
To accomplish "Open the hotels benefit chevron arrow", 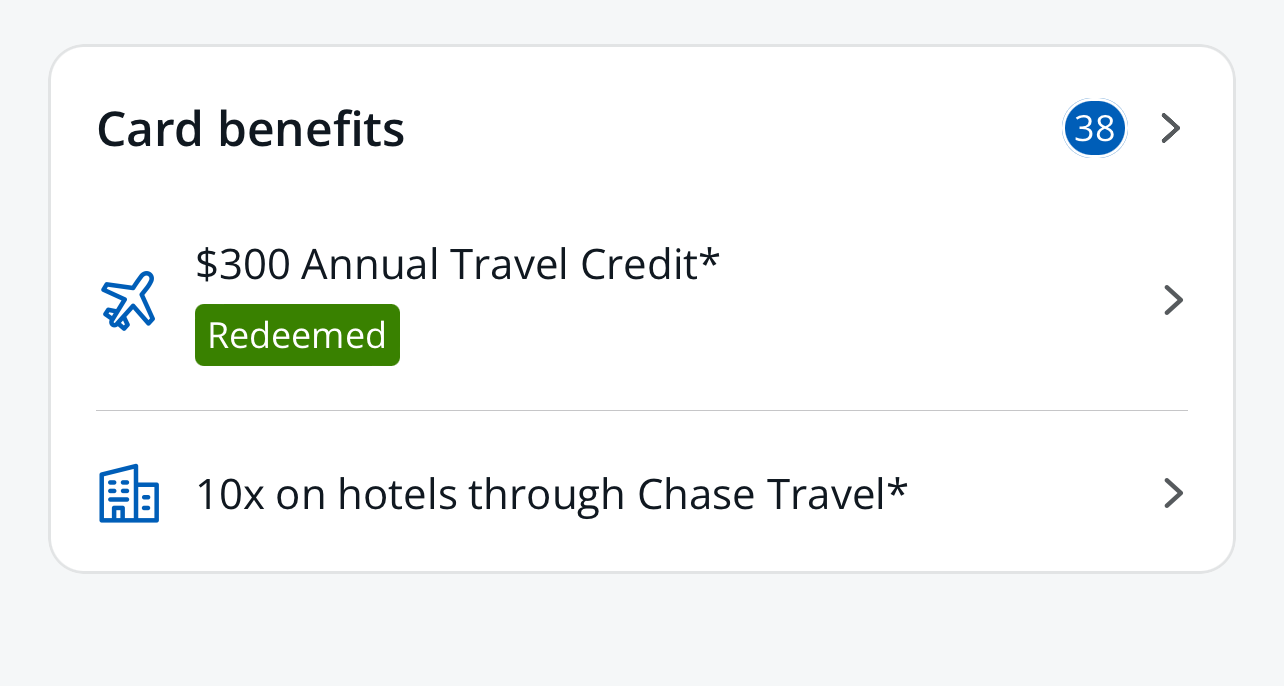I will pyautogui.click(x=1174, y=493).
